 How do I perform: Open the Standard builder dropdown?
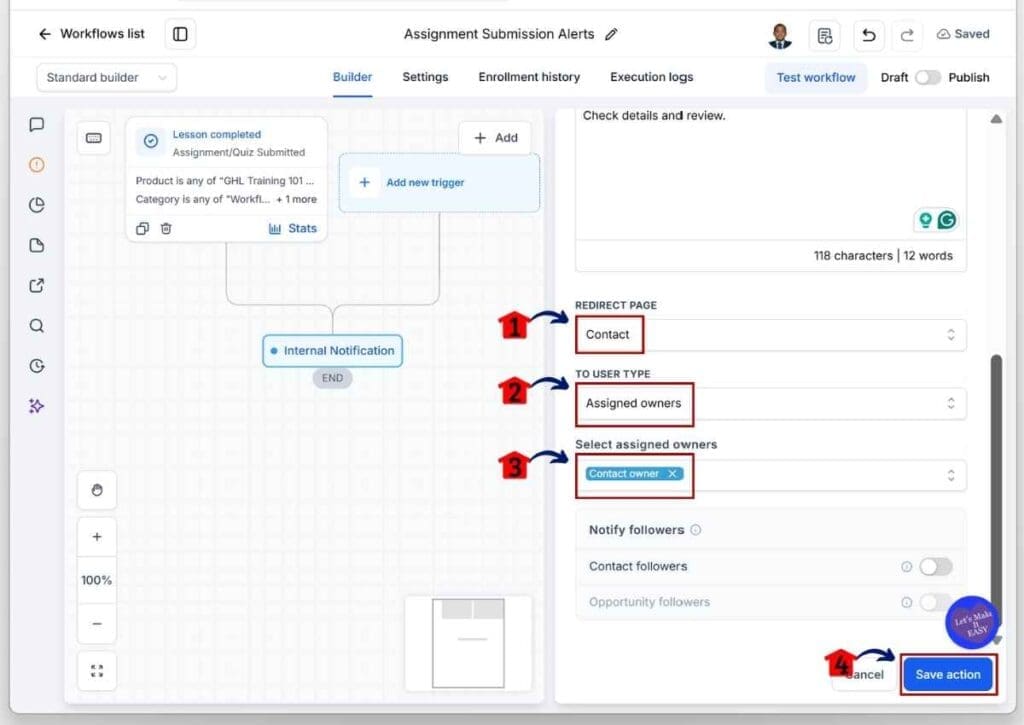(106, 78)
